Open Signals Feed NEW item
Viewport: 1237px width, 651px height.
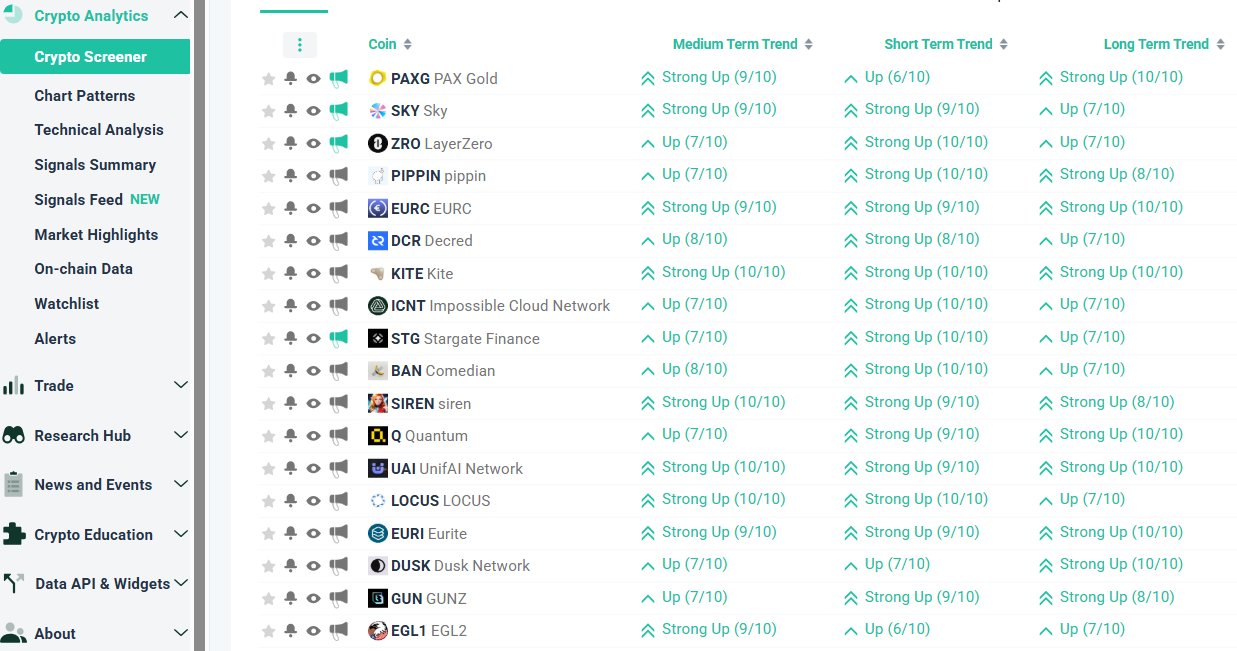click(x=97, y=199)
